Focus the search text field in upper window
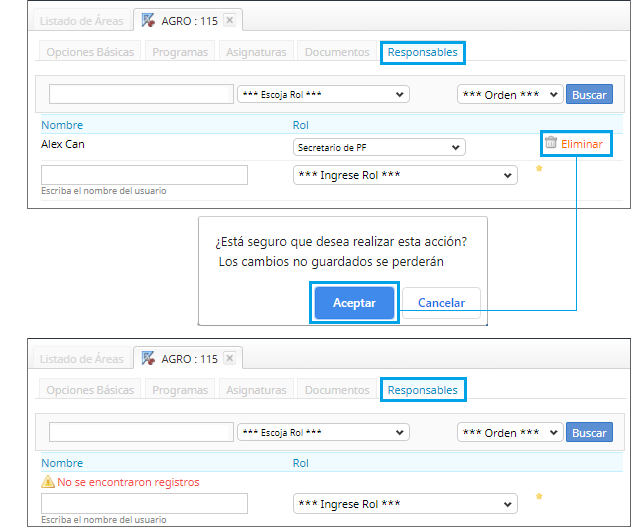 [141, 94]
